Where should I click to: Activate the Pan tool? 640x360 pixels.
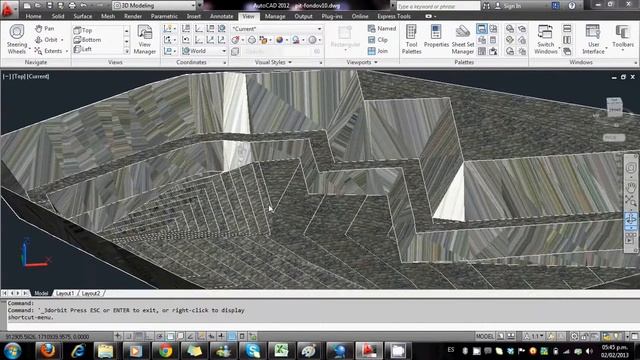point(44,29)
